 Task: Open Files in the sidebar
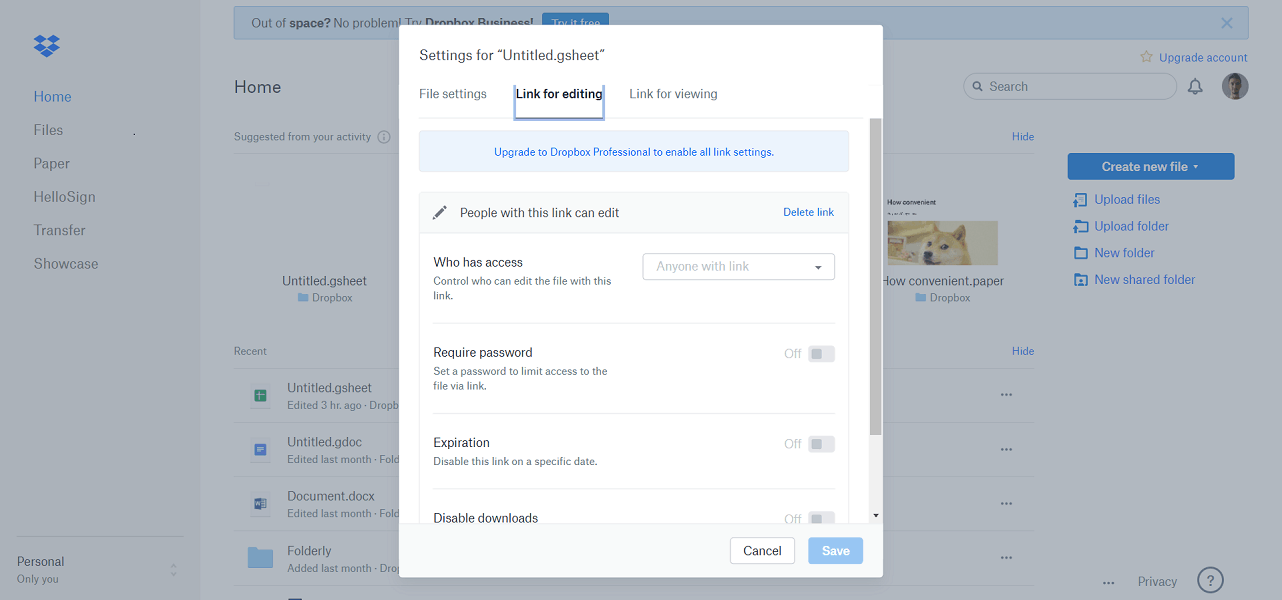pyautogui.click(x=48, y=130)
